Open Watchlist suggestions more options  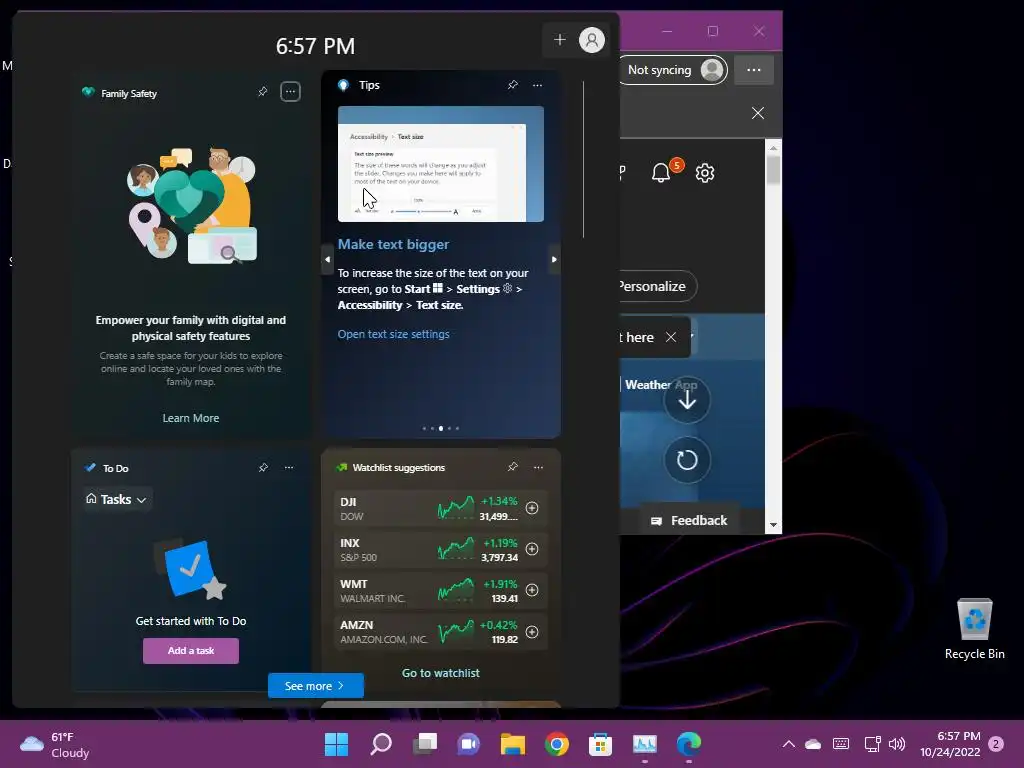coord(538,467)
